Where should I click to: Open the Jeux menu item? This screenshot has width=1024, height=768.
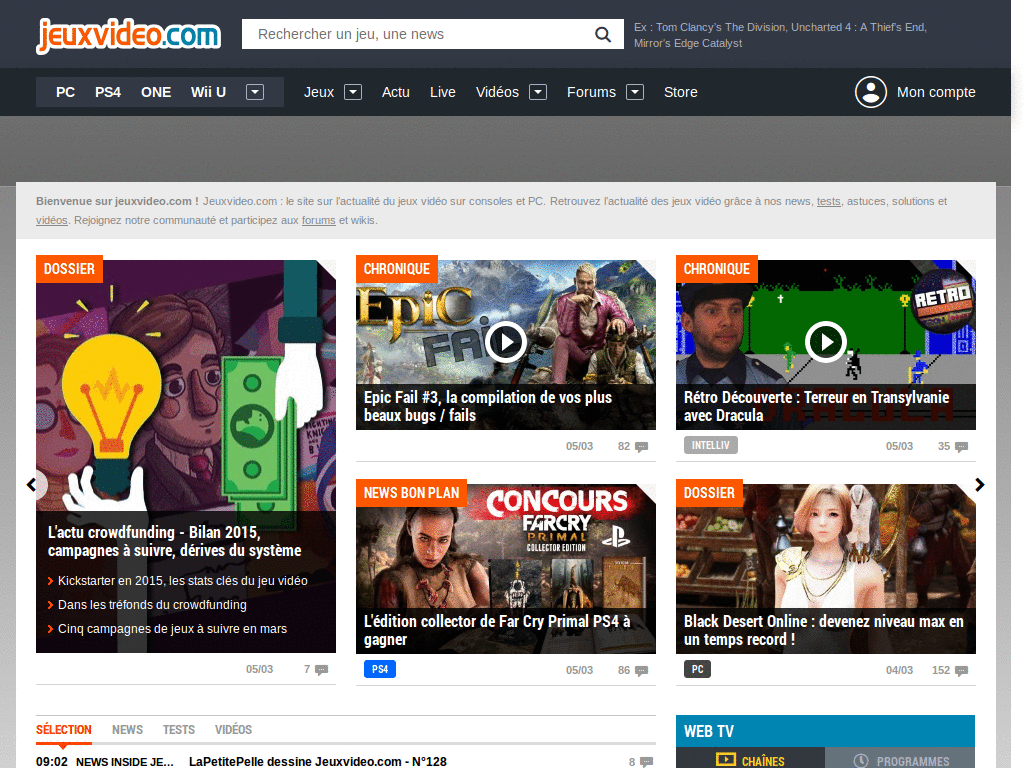coord(319,92)
